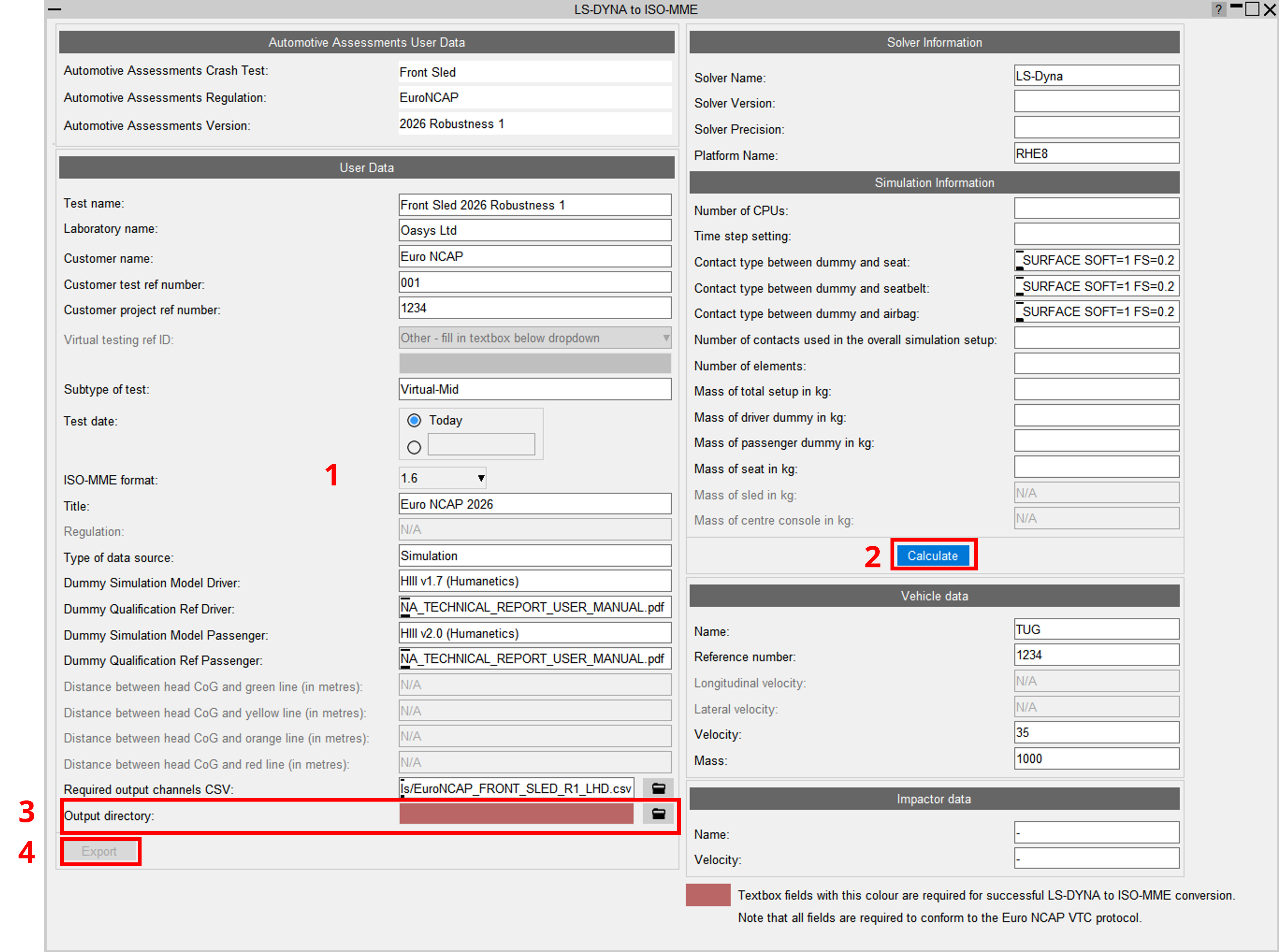Click the Type of data source field

click(x=535, y=555)
